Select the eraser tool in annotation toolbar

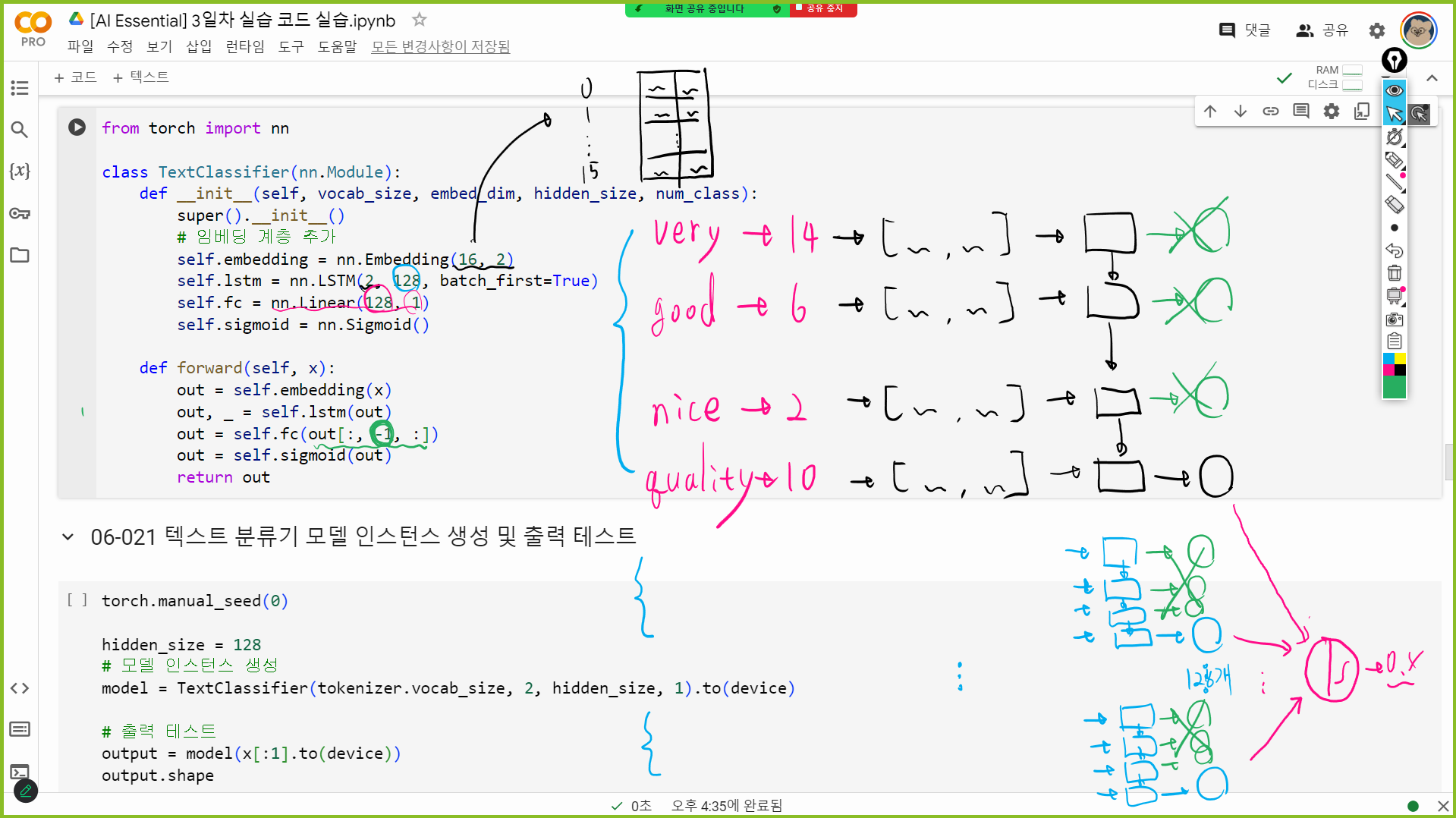[x=1394, y=205]
